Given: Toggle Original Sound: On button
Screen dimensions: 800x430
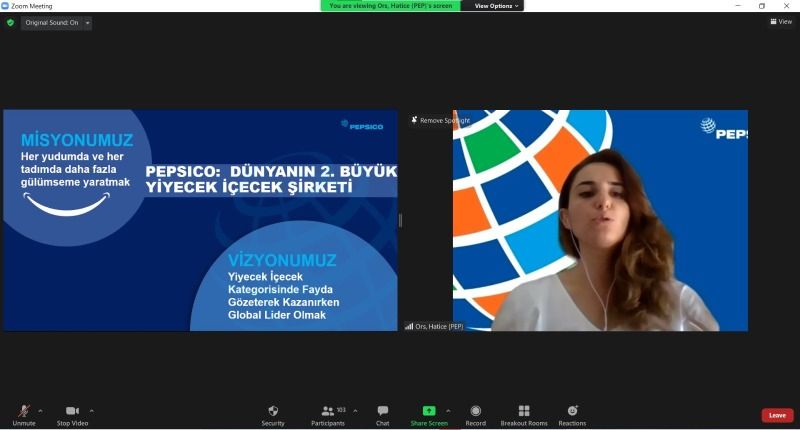Looking at the screenshot, I should pyautogui.click(x=50, y=22).
